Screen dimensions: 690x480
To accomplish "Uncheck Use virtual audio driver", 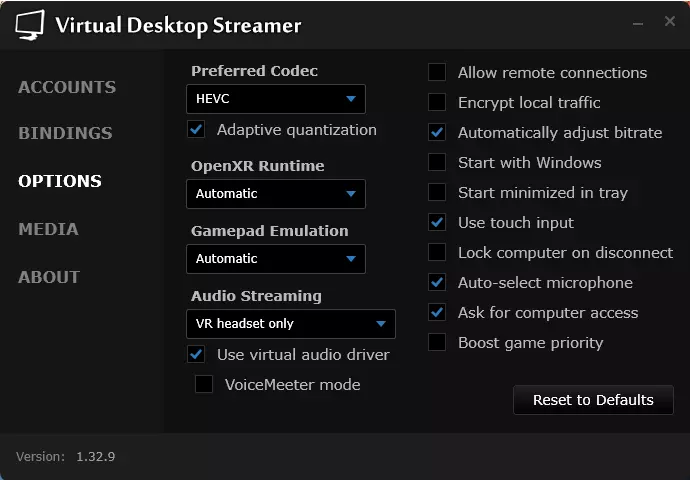I will point(196,354).
